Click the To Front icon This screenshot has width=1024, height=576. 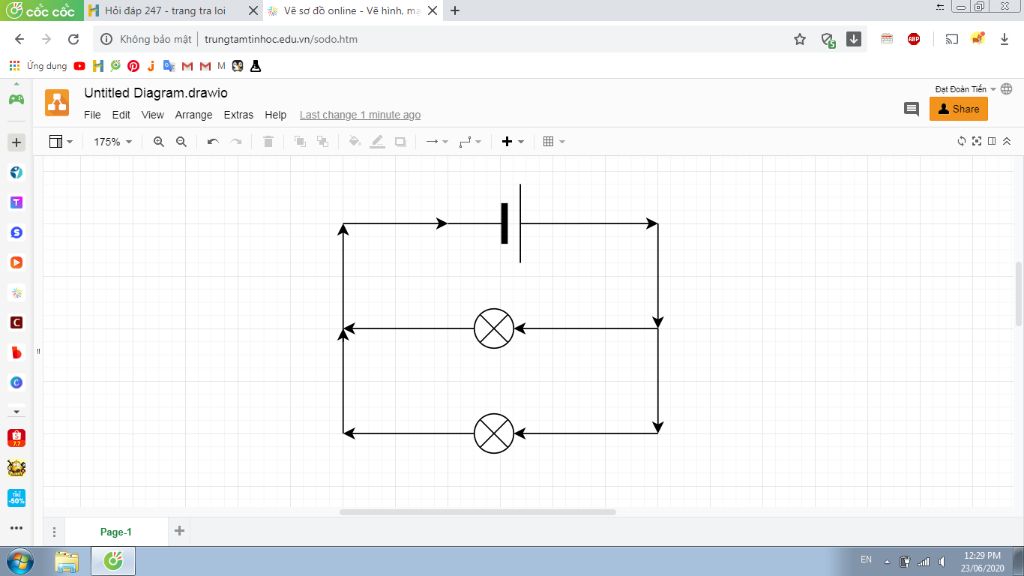click(x=300, y=142)
